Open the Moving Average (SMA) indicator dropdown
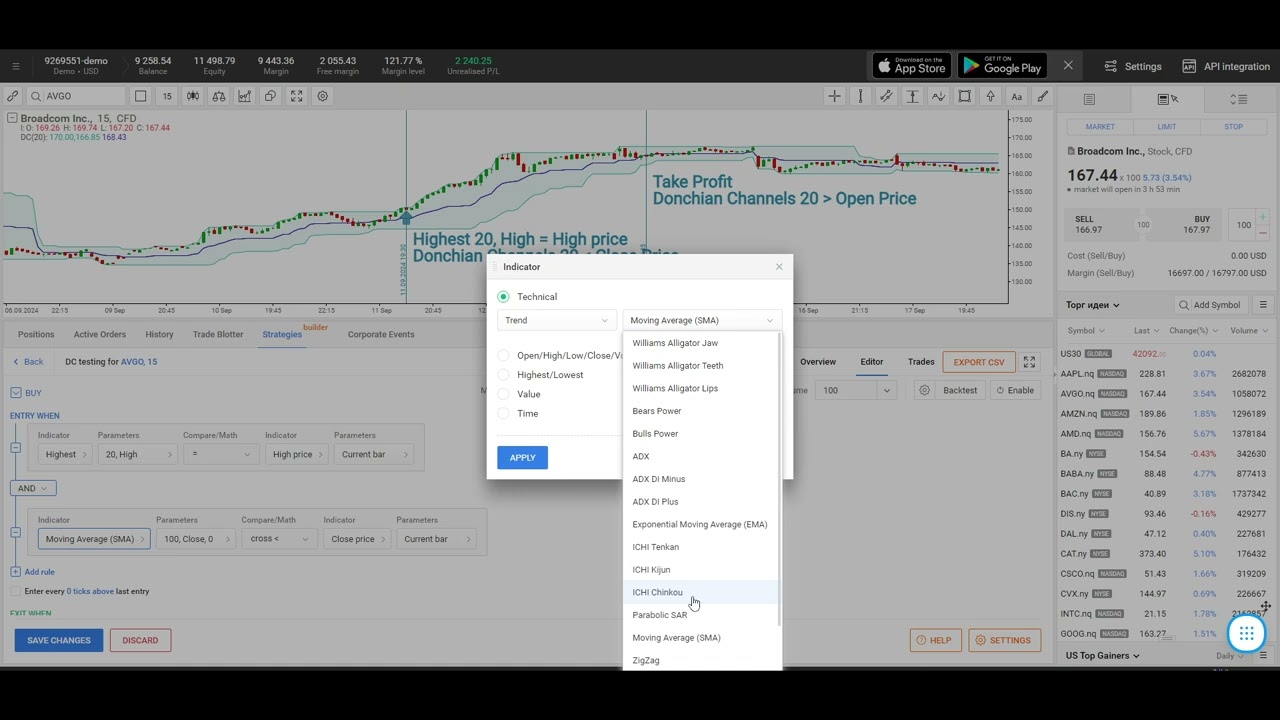Viewport: 1280px width, 720px height. click(x=702, y=320)
